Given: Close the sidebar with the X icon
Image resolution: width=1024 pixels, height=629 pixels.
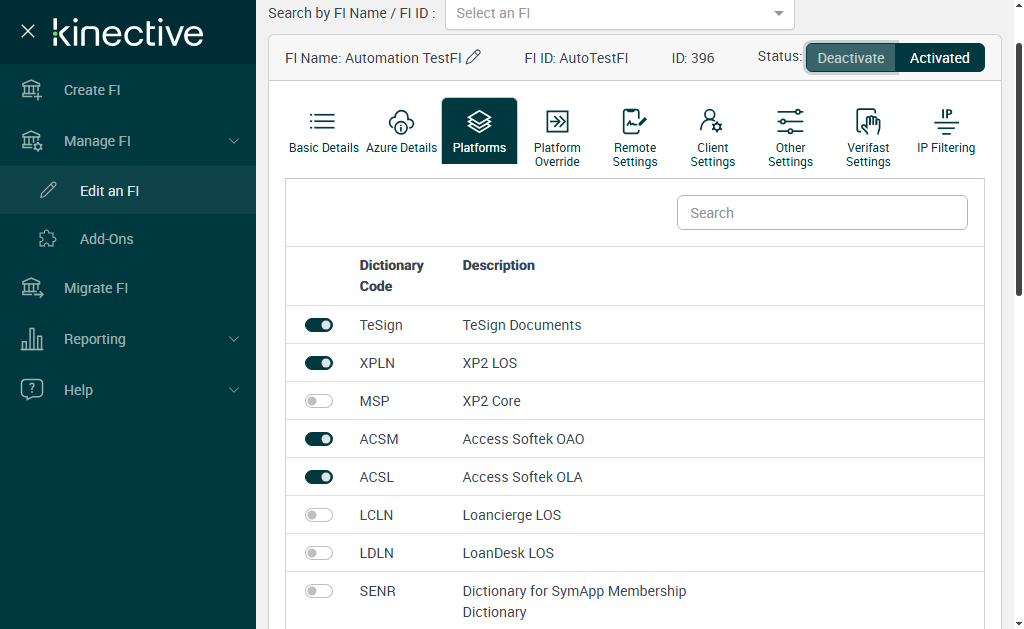Looking at the screenshot, I should click(27, 31).
